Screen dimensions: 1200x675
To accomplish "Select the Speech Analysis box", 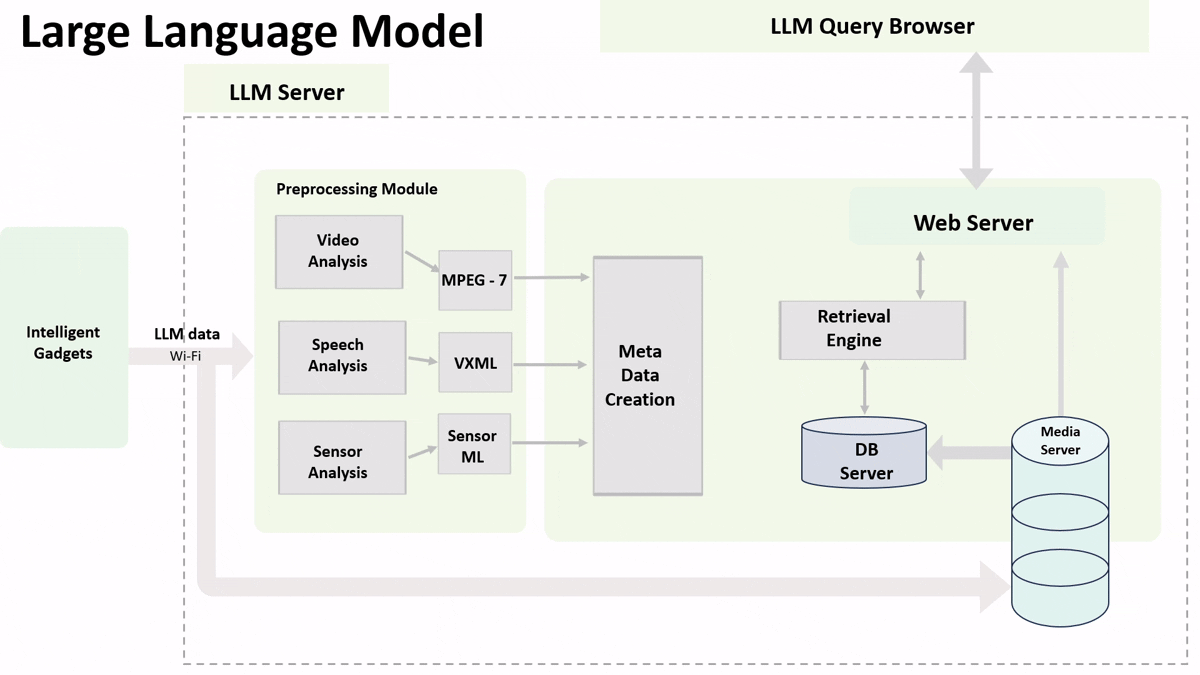I will tap(341, 356).
